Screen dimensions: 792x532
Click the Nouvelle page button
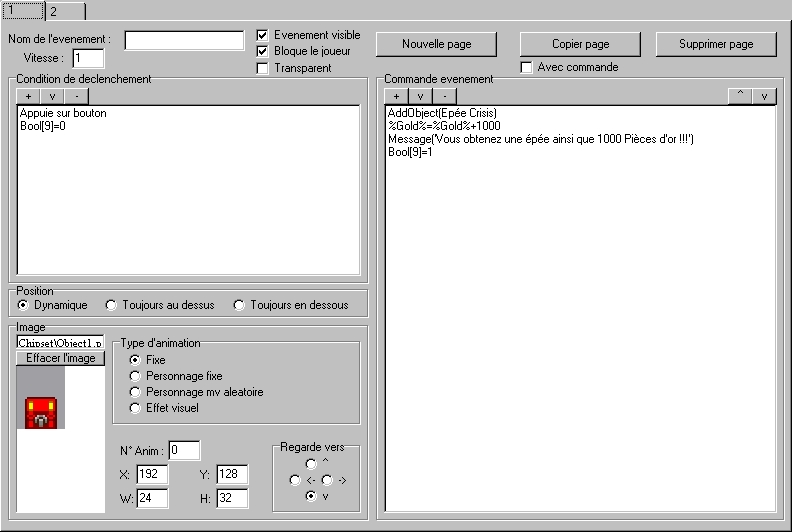[x=436, y=45]
